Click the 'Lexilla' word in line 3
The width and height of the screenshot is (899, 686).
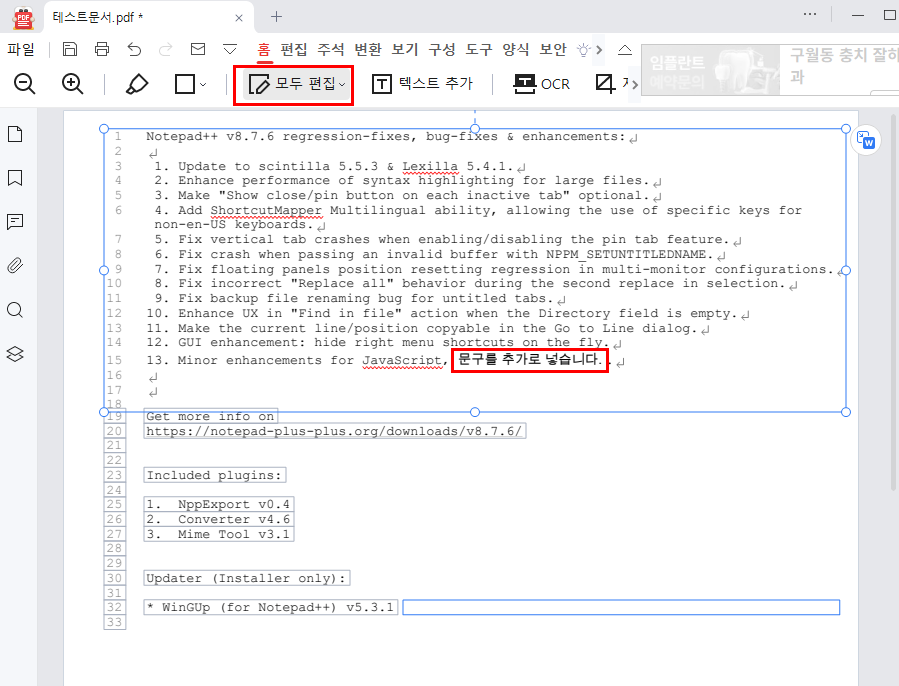(x=430, y=166)
